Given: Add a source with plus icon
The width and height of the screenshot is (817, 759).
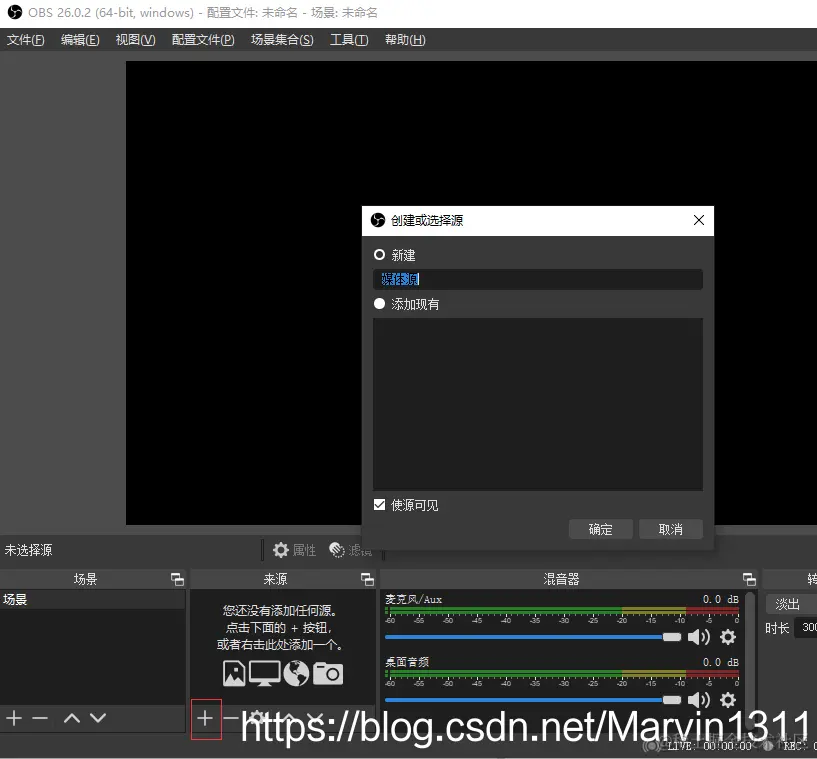Looking at the screenshot, I should click(x=206, y=718).
